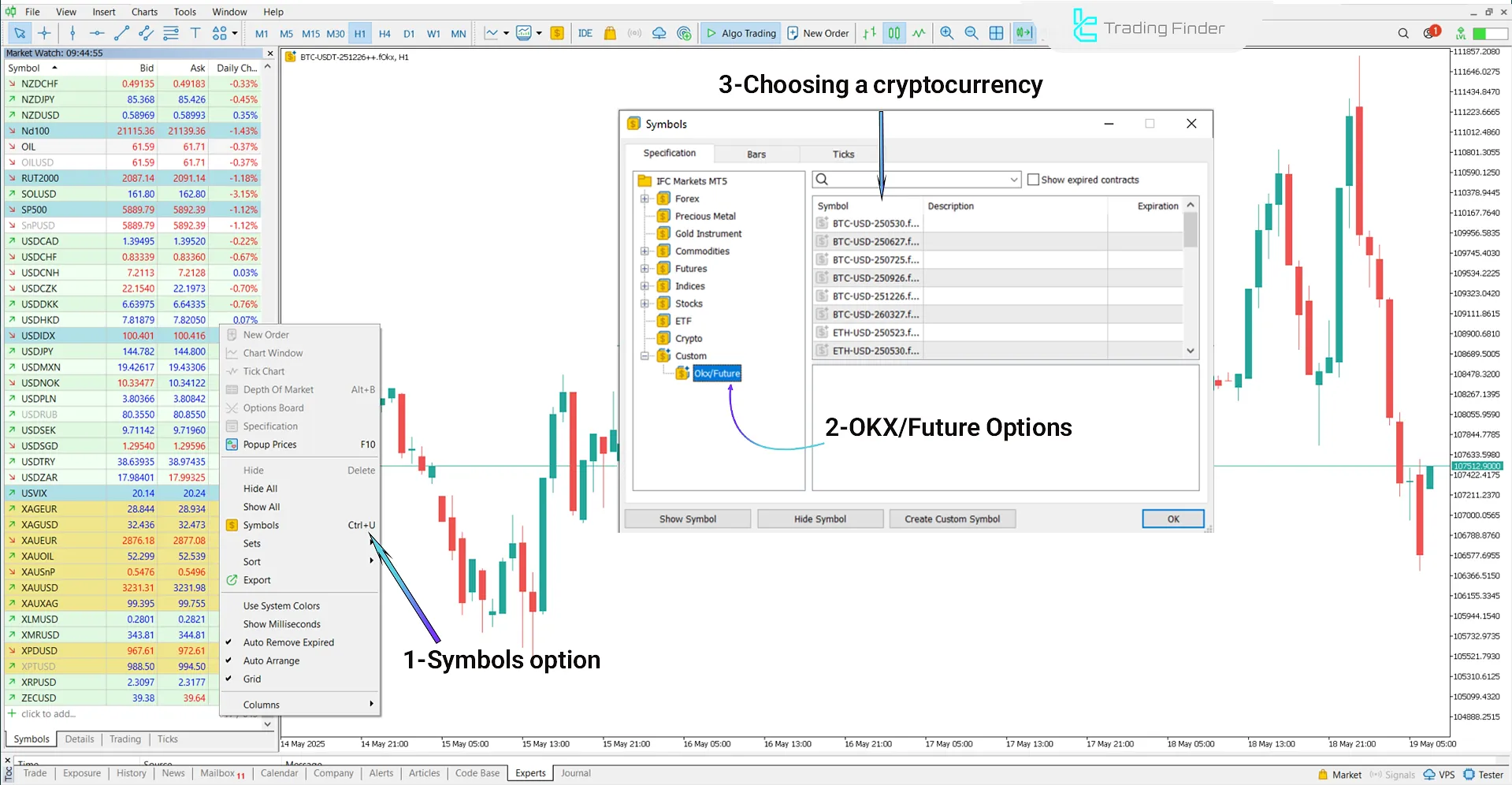This screenshot has height=785, width=1512.
Task: Zoom in on the chart
Action: [x=947, y=33]
